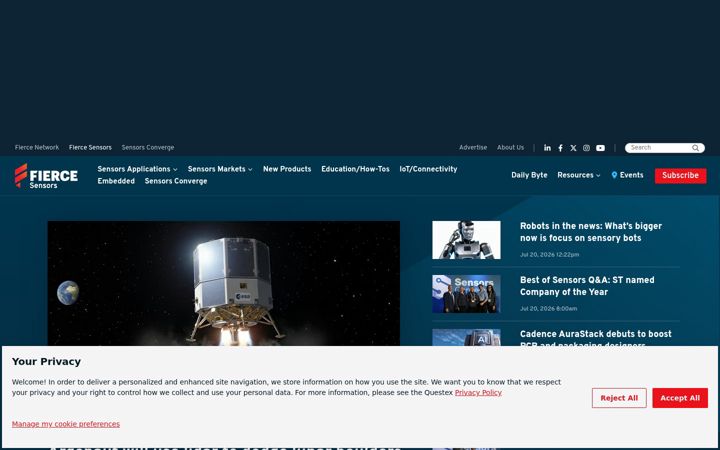Open the Privacy Policy link
The image size is (720, 450).
point(478,393)
